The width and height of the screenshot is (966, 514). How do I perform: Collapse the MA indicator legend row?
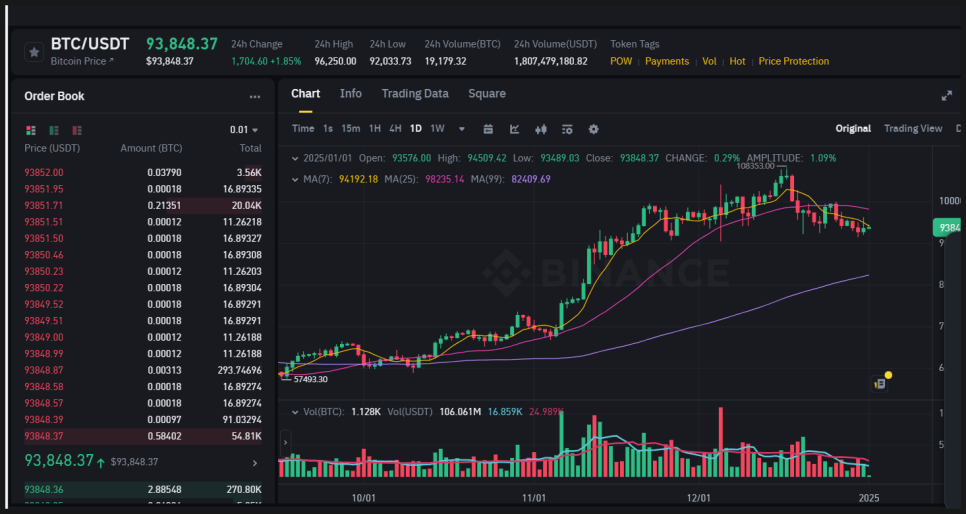[x=295, y=179]
